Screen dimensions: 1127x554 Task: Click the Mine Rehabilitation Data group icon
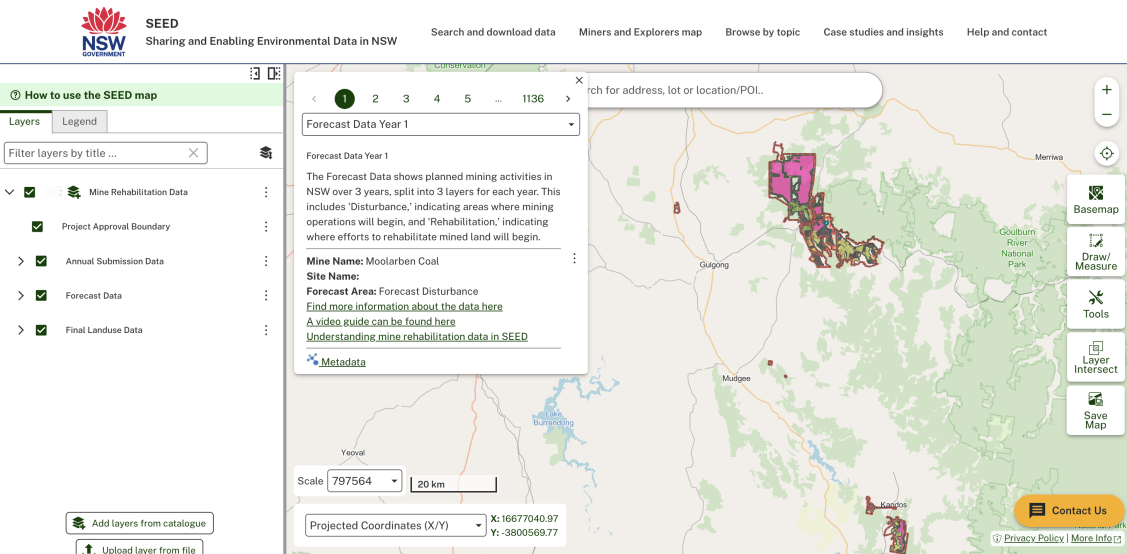coord(73,192)
